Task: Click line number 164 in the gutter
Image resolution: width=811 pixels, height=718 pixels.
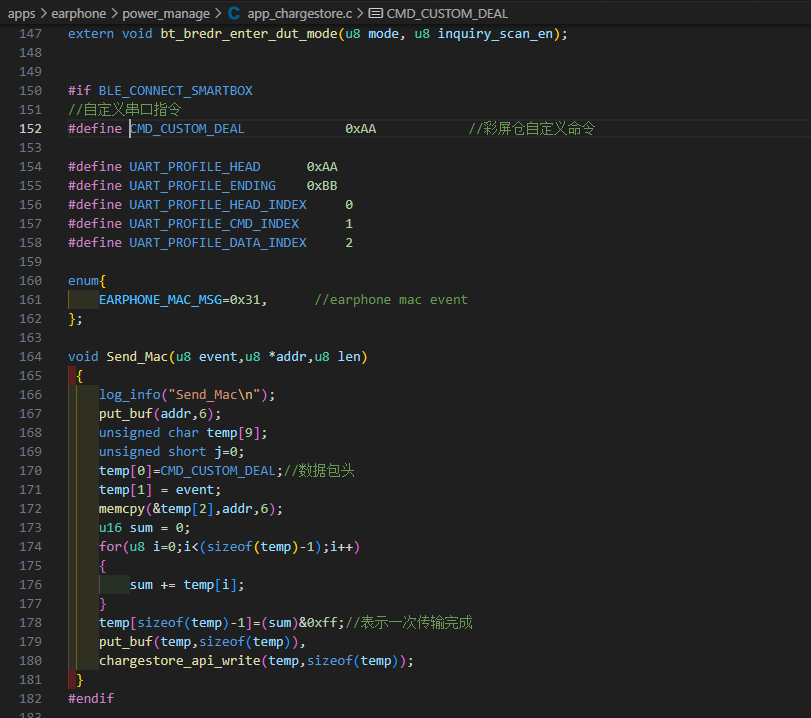Action: pyautogui.click(x=31, y=357)
